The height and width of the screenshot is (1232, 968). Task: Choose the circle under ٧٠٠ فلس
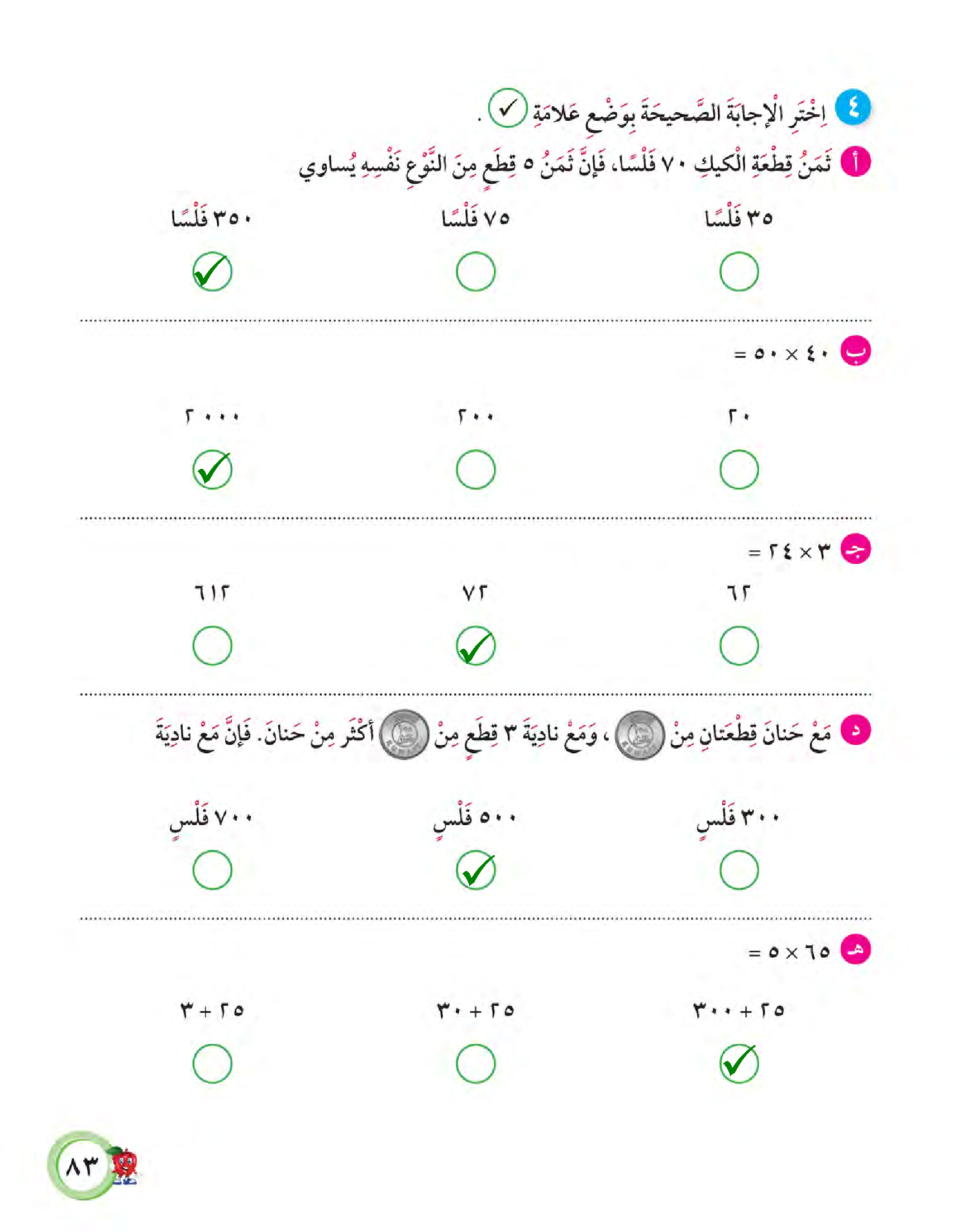coord(212,870)
